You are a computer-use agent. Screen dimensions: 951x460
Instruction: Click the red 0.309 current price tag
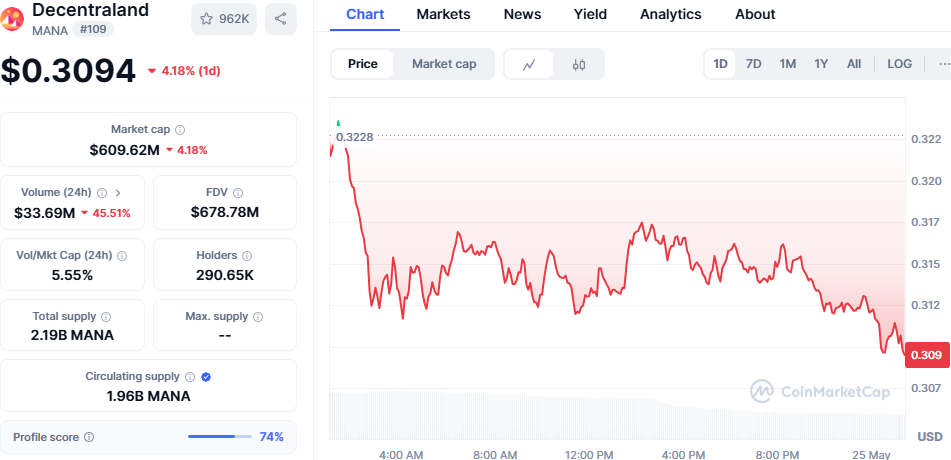tap(927, 355)
